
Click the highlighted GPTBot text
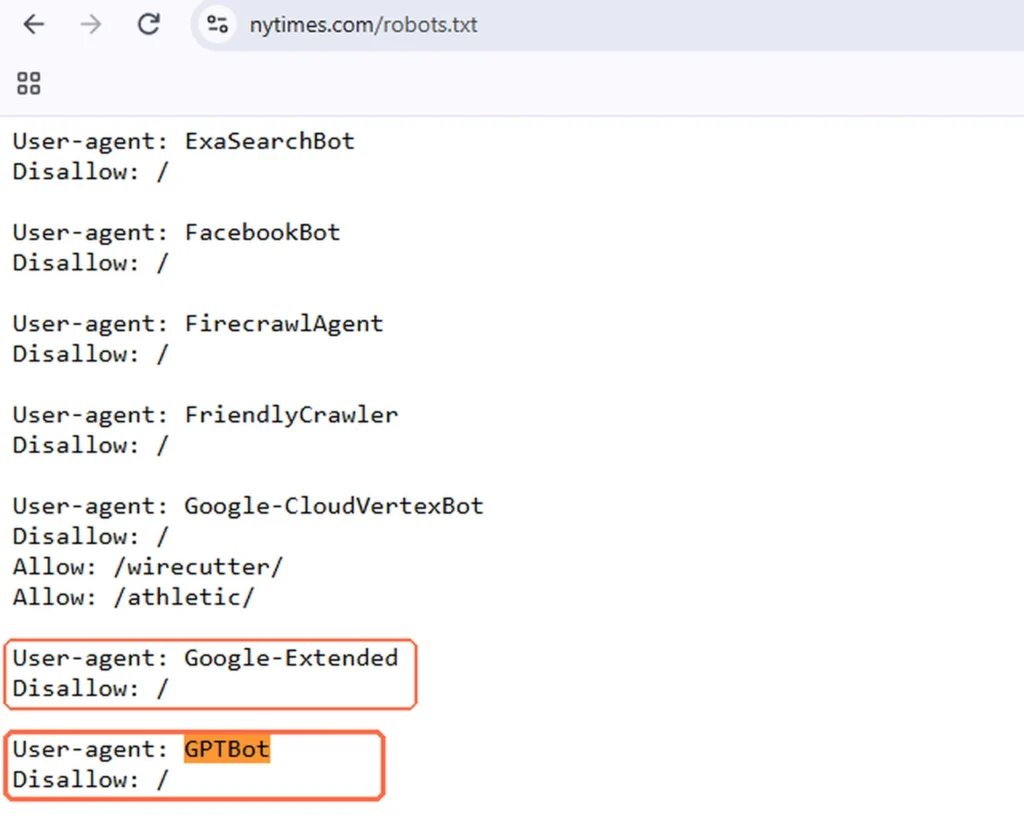pos(227,749)
